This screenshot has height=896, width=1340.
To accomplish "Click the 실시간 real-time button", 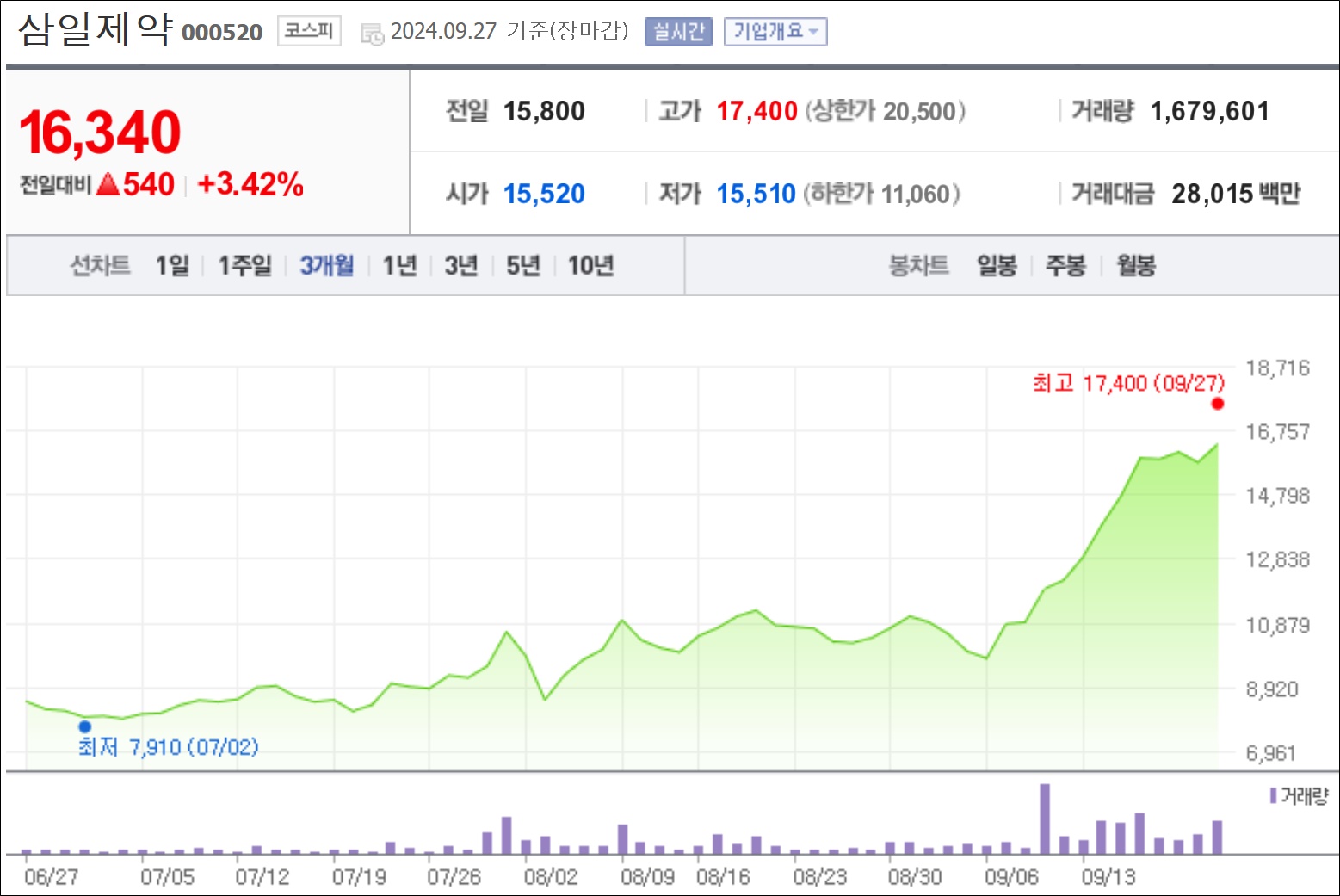I will pos(678,32).
